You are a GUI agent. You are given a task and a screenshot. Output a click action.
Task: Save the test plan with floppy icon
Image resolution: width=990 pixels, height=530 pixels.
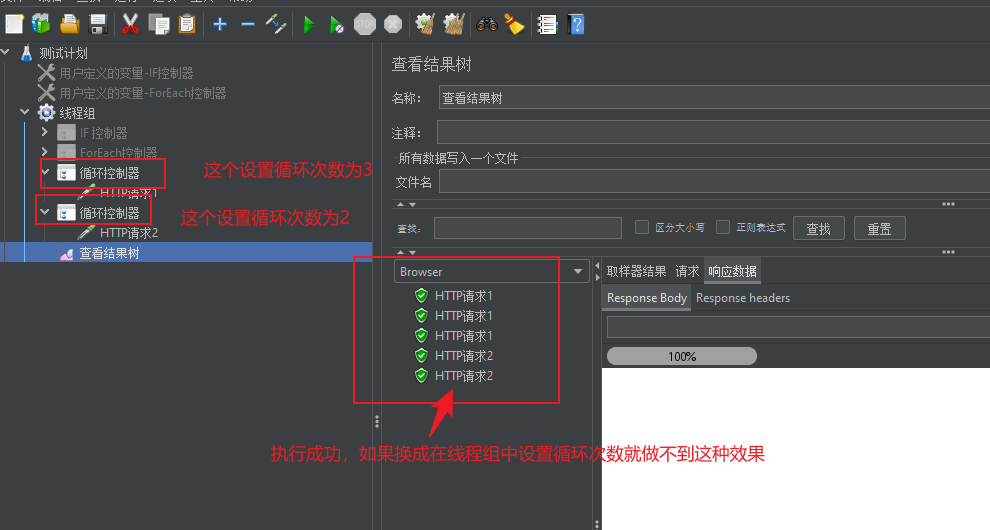98,25
